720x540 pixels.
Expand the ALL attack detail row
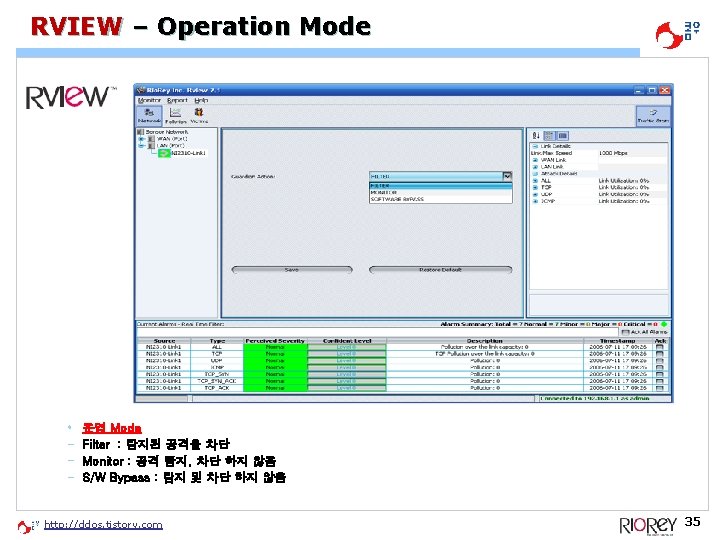tap(535, 180)
